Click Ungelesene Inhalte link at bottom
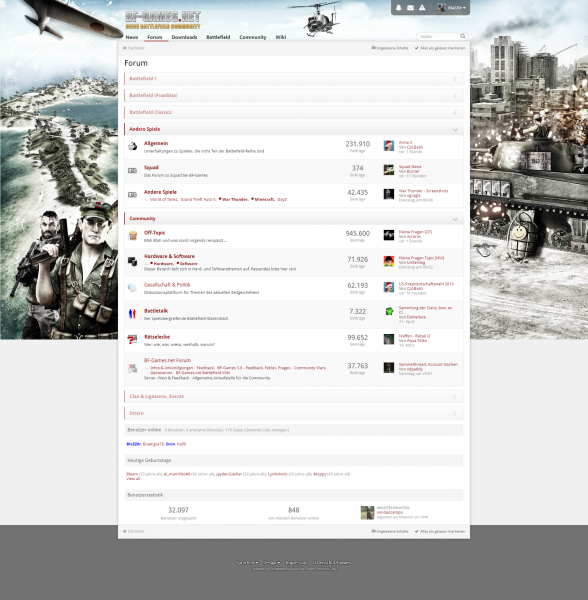588x600 pixels. pyautogui.click(x=390, y=531)
